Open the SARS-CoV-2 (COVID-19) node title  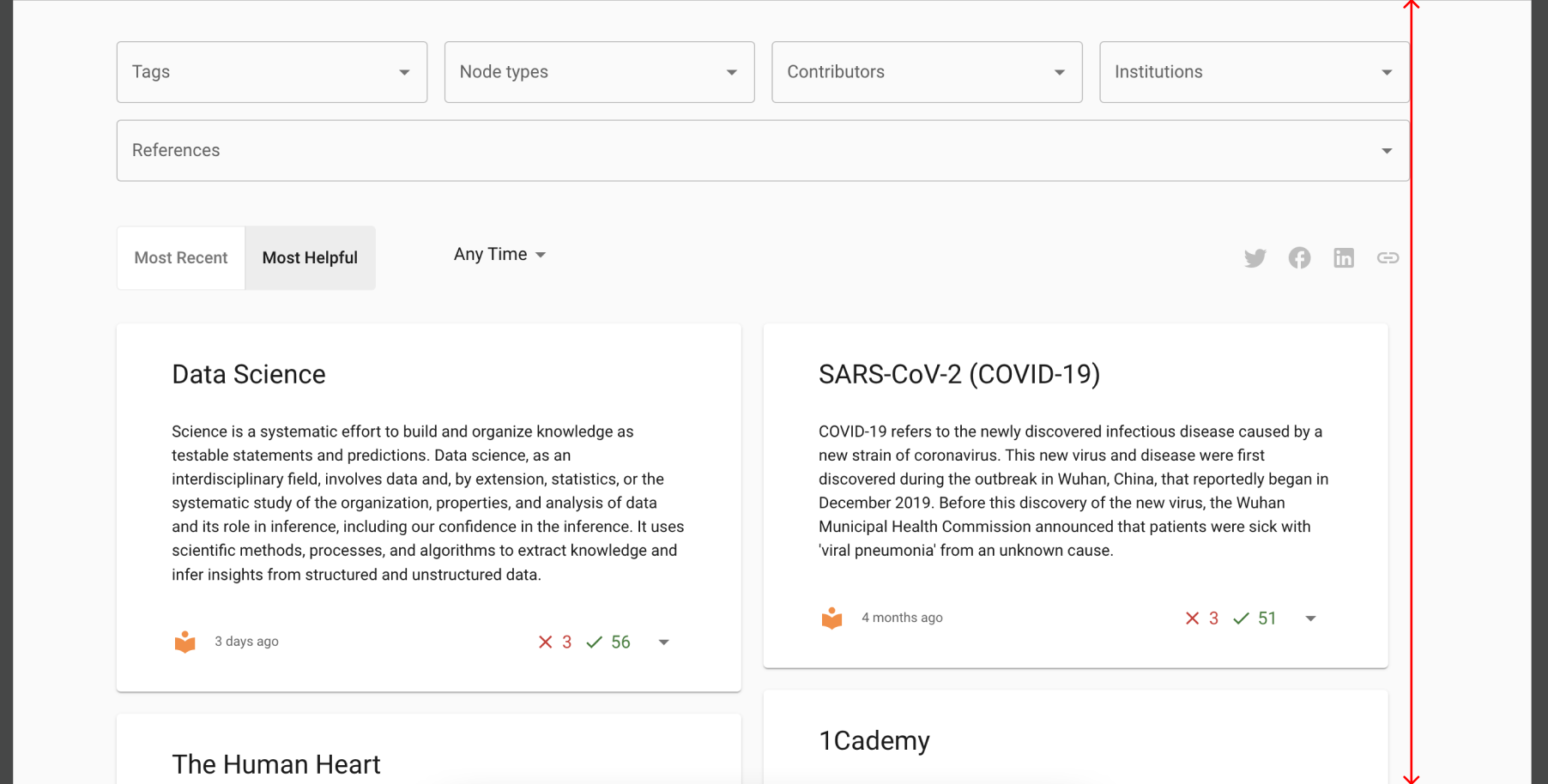point(959,374)
